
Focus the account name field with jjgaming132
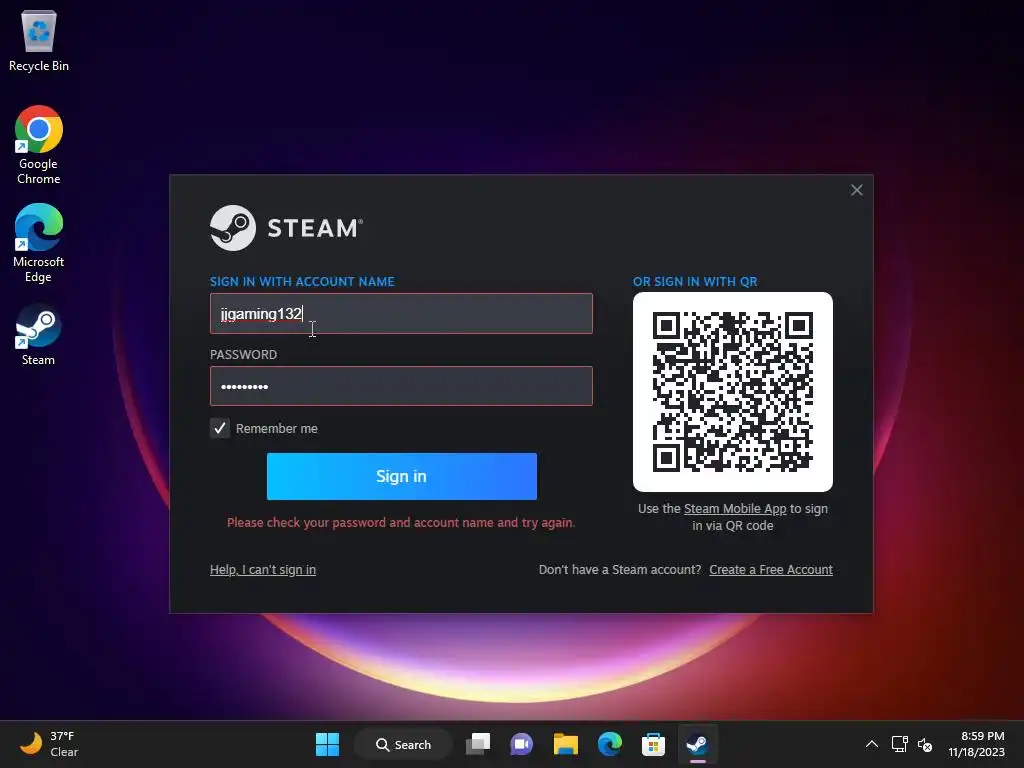tap(401, 313)
